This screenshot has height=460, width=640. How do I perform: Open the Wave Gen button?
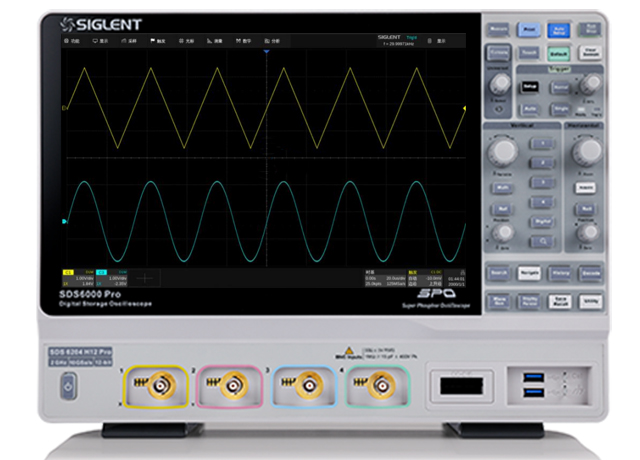498,302
